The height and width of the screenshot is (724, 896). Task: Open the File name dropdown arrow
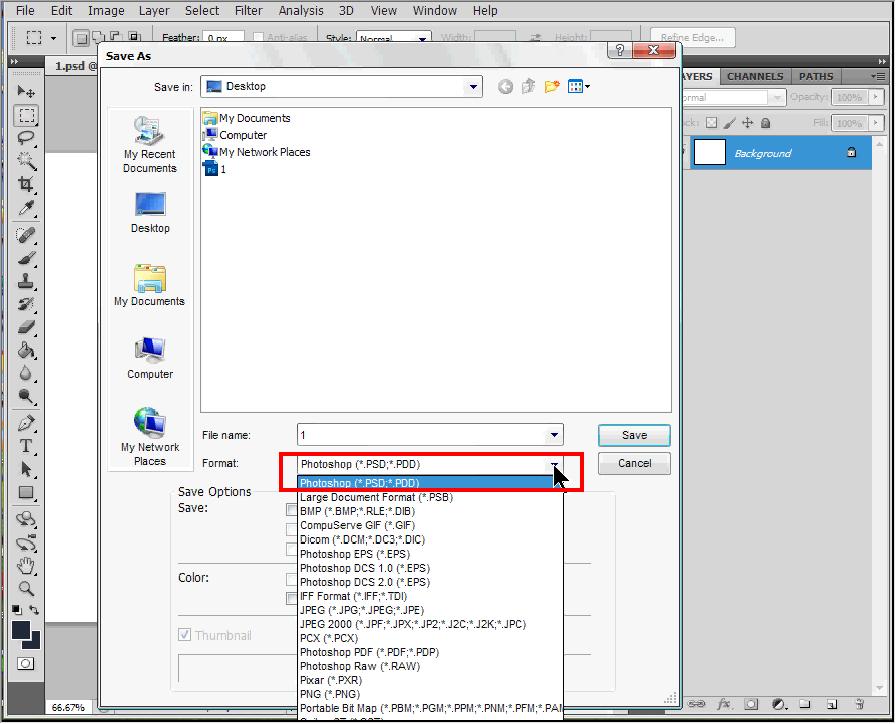tap(554, 435)
